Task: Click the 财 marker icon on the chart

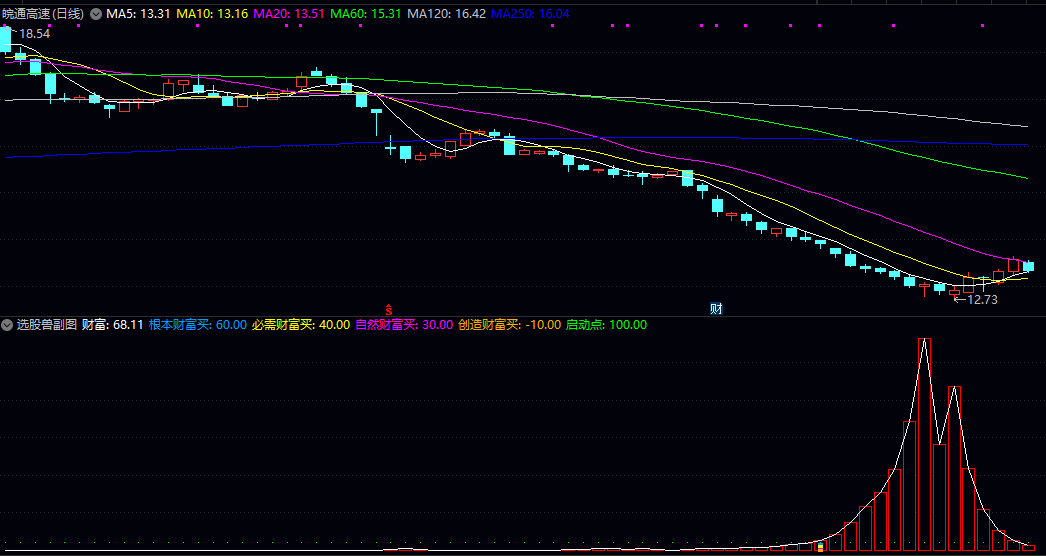Action: (x=716, y=308)
